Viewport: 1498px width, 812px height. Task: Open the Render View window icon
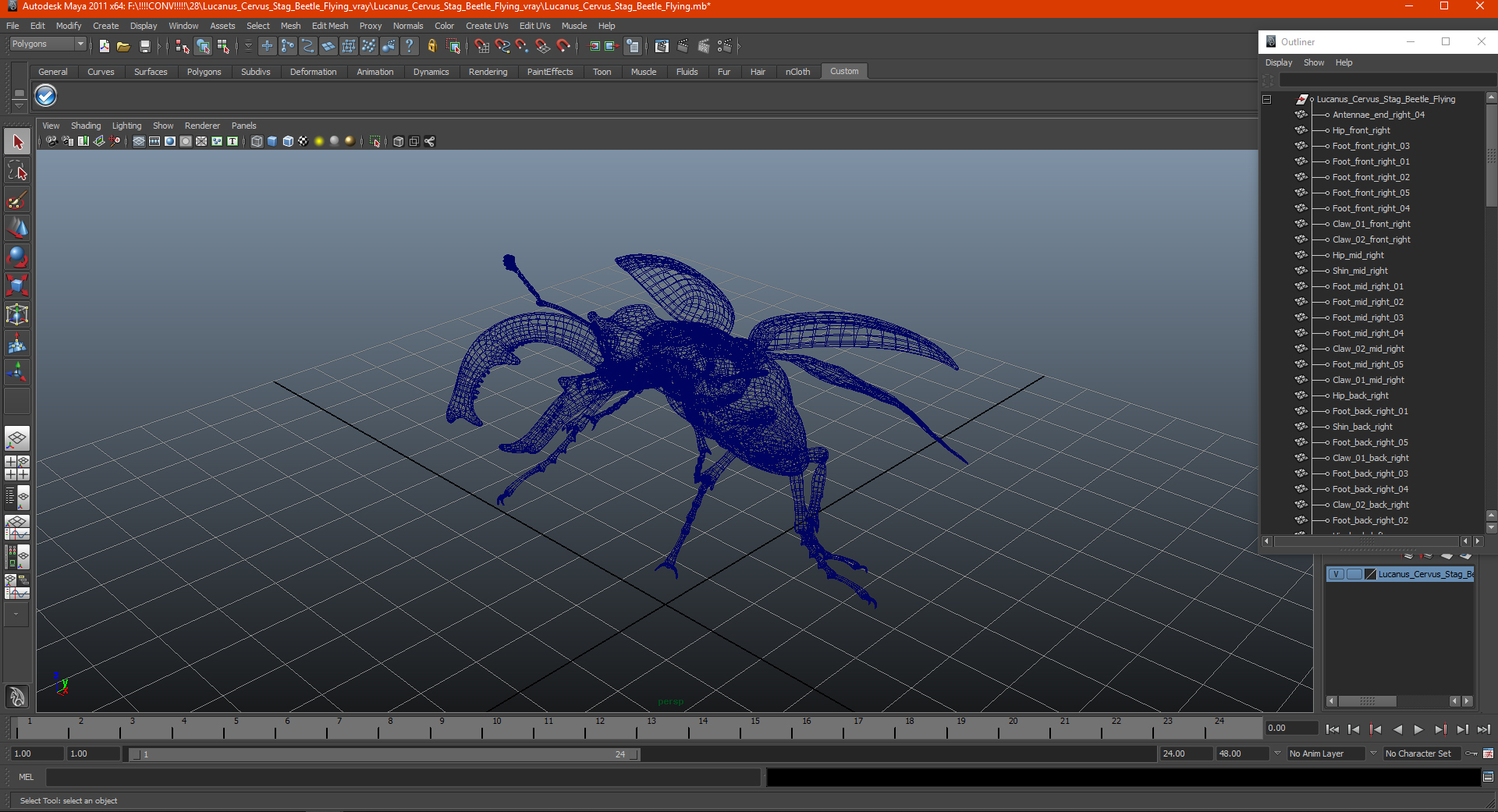click(x=662, y=47)
